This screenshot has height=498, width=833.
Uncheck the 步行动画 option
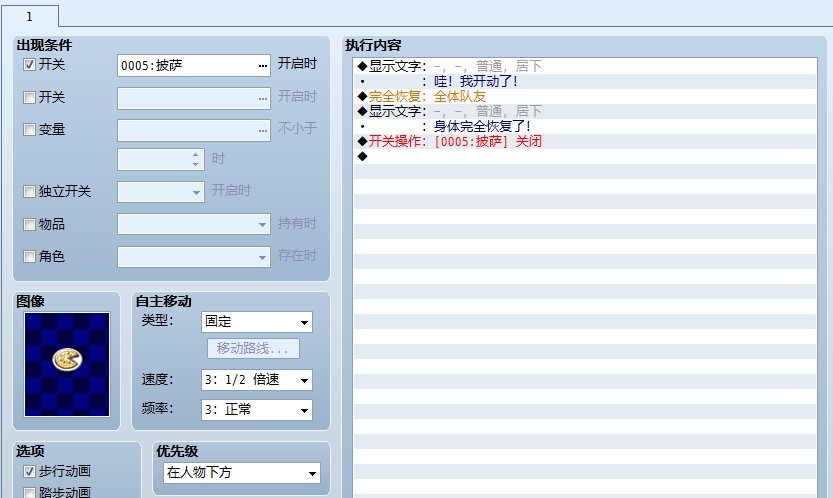pos(29,471)
